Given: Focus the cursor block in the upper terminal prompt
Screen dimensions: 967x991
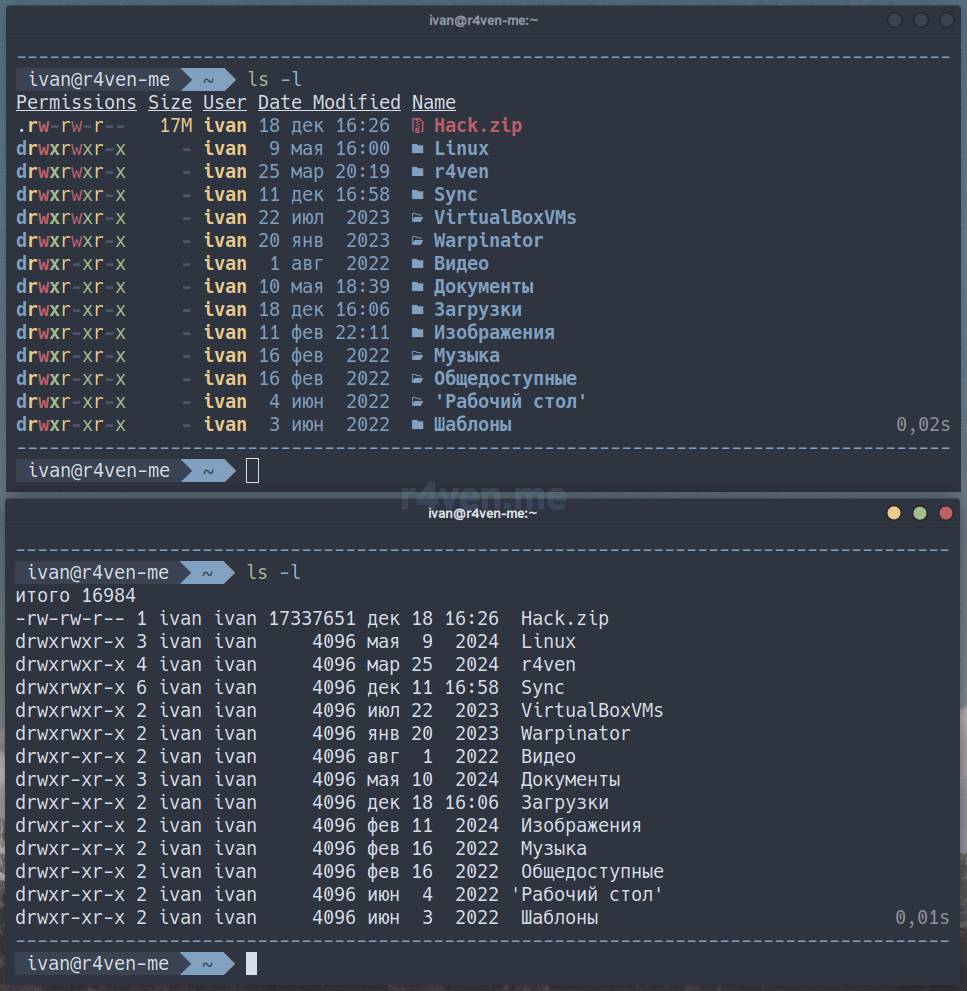Looking at the screenshot, I should coord(252,470).
